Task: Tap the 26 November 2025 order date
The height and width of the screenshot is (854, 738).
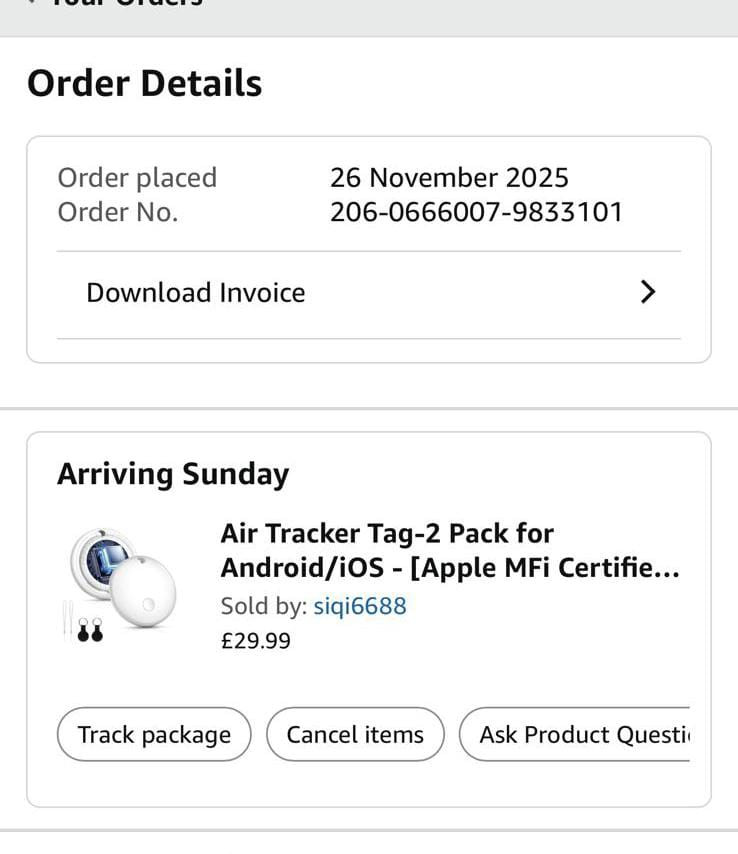Action: [x=449, y=178]
